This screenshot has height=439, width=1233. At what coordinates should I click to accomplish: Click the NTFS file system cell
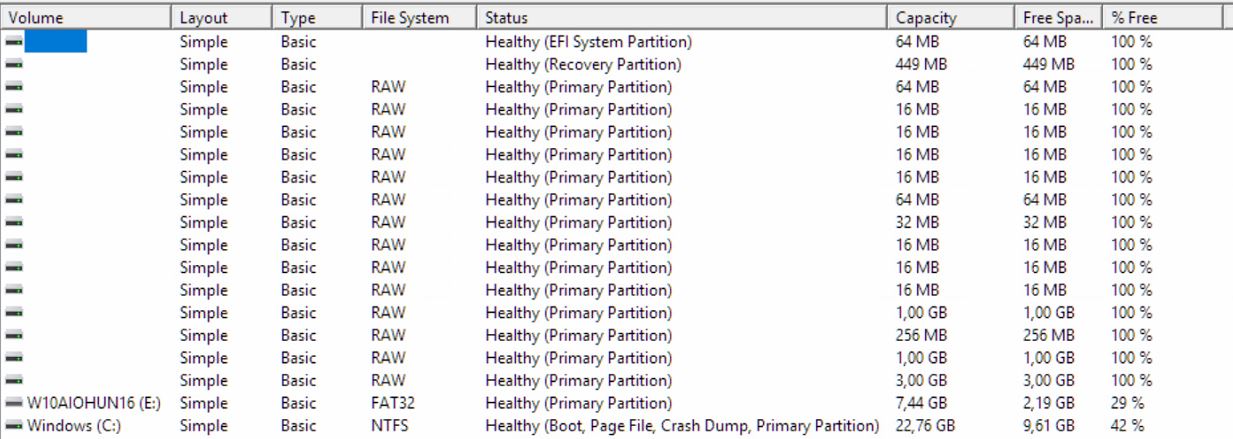tap(388, 426)
